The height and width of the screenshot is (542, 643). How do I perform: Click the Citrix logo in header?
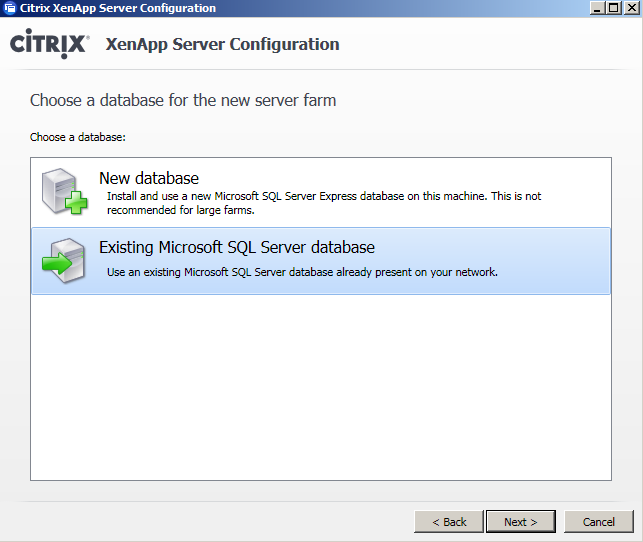[49, 43]
